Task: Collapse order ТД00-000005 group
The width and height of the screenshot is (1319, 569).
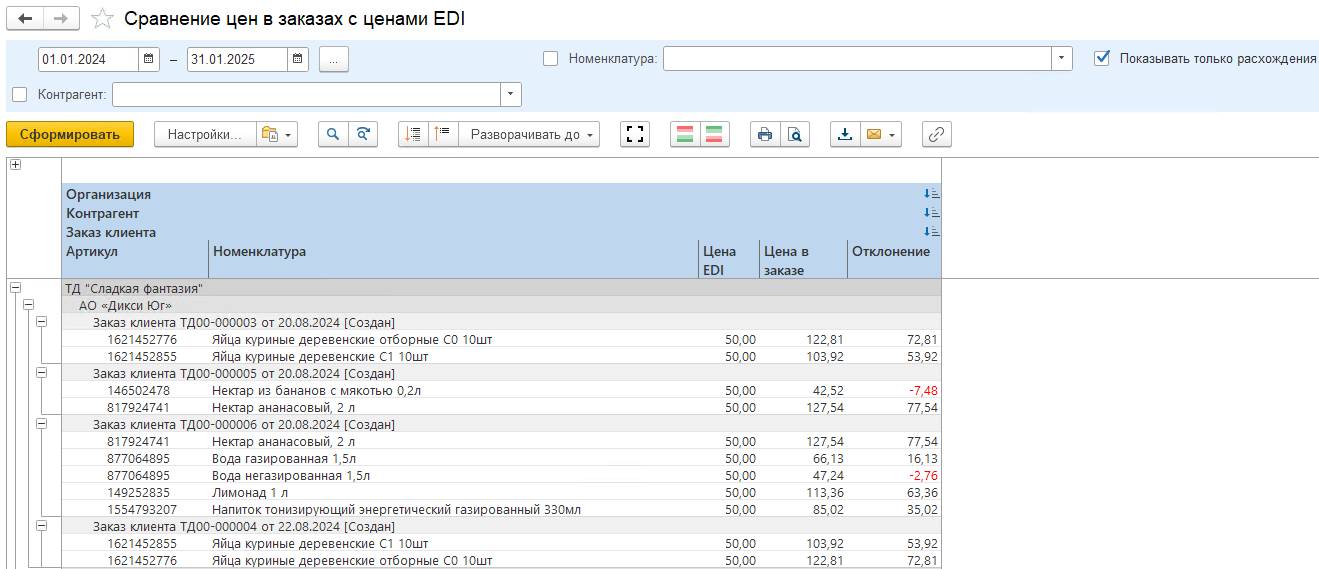Action: click(x=42, y=372)
